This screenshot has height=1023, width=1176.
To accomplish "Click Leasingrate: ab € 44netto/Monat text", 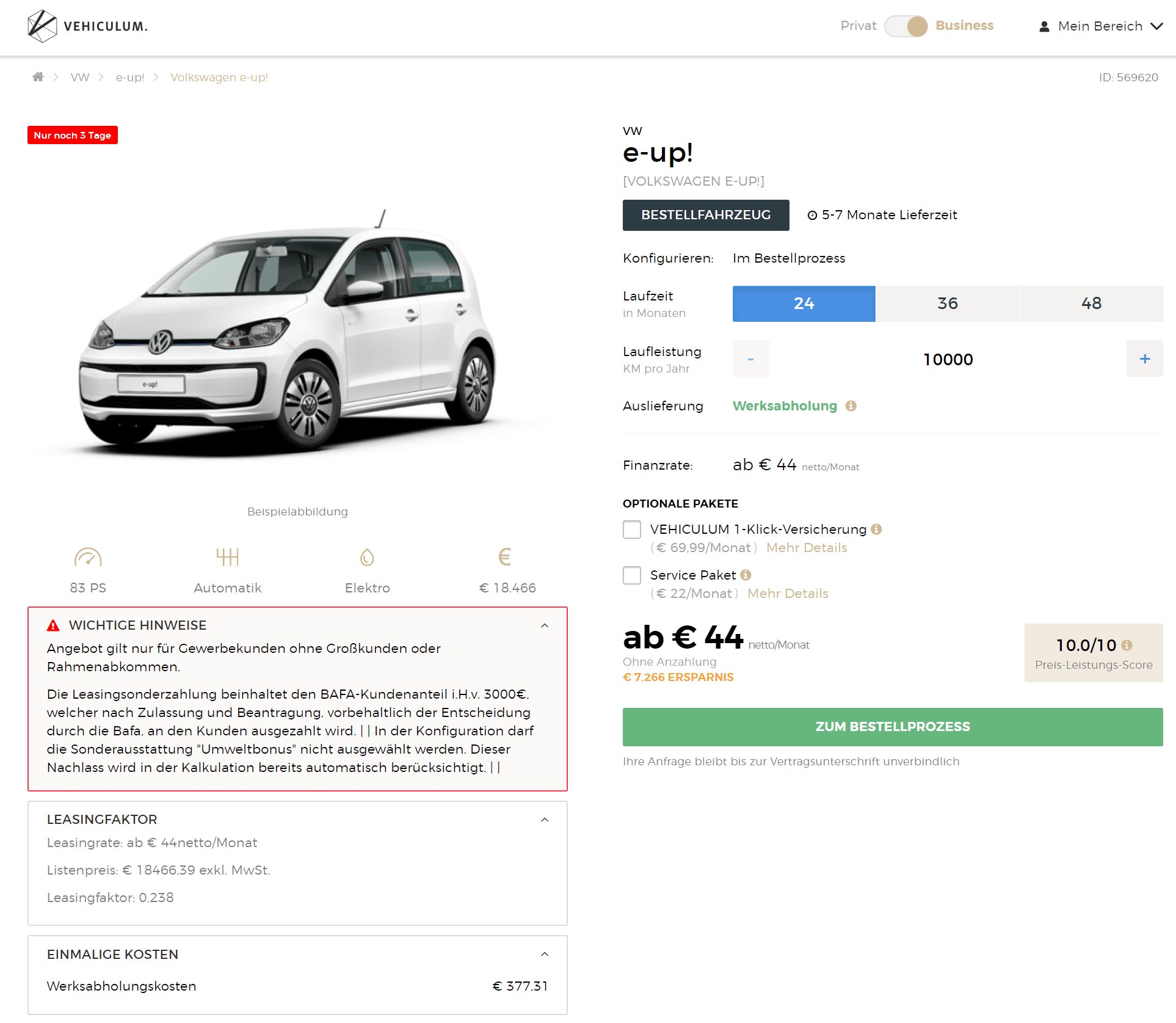I will (x=152, y=843).
